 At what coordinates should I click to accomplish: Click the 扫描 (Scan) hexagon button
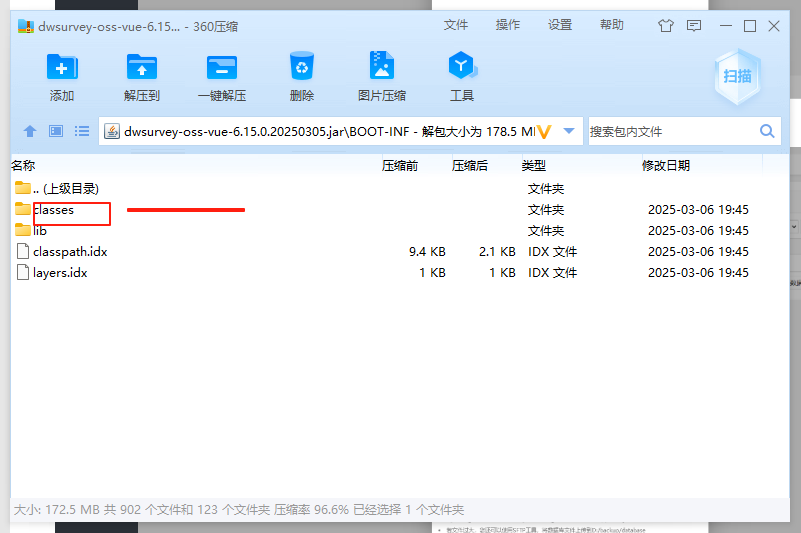737,76
